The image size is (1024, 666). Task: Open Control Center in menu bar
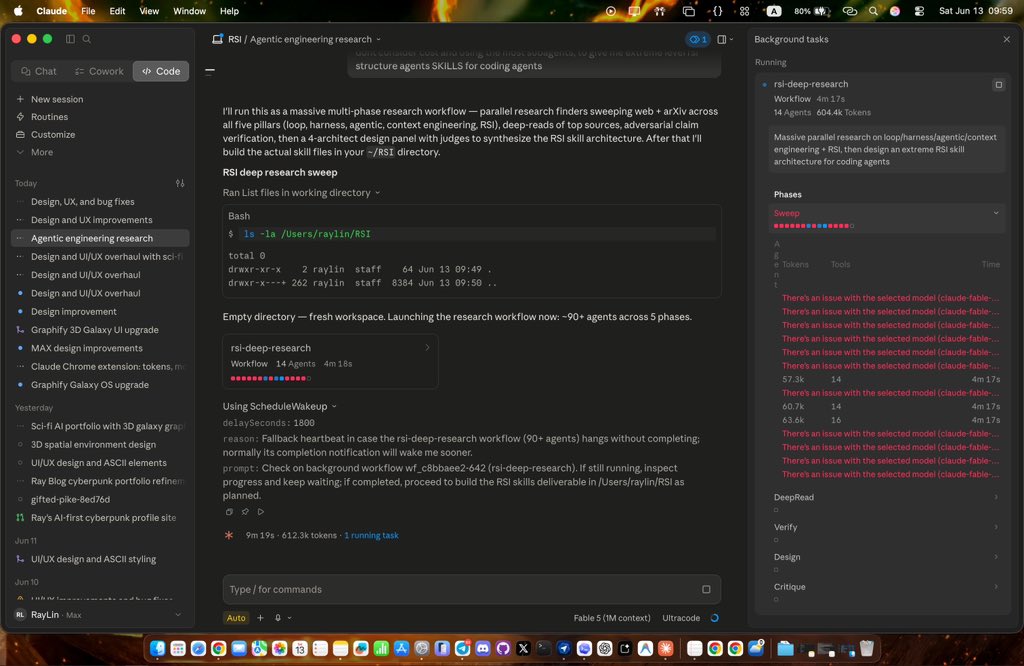click(x=920, y=11)
